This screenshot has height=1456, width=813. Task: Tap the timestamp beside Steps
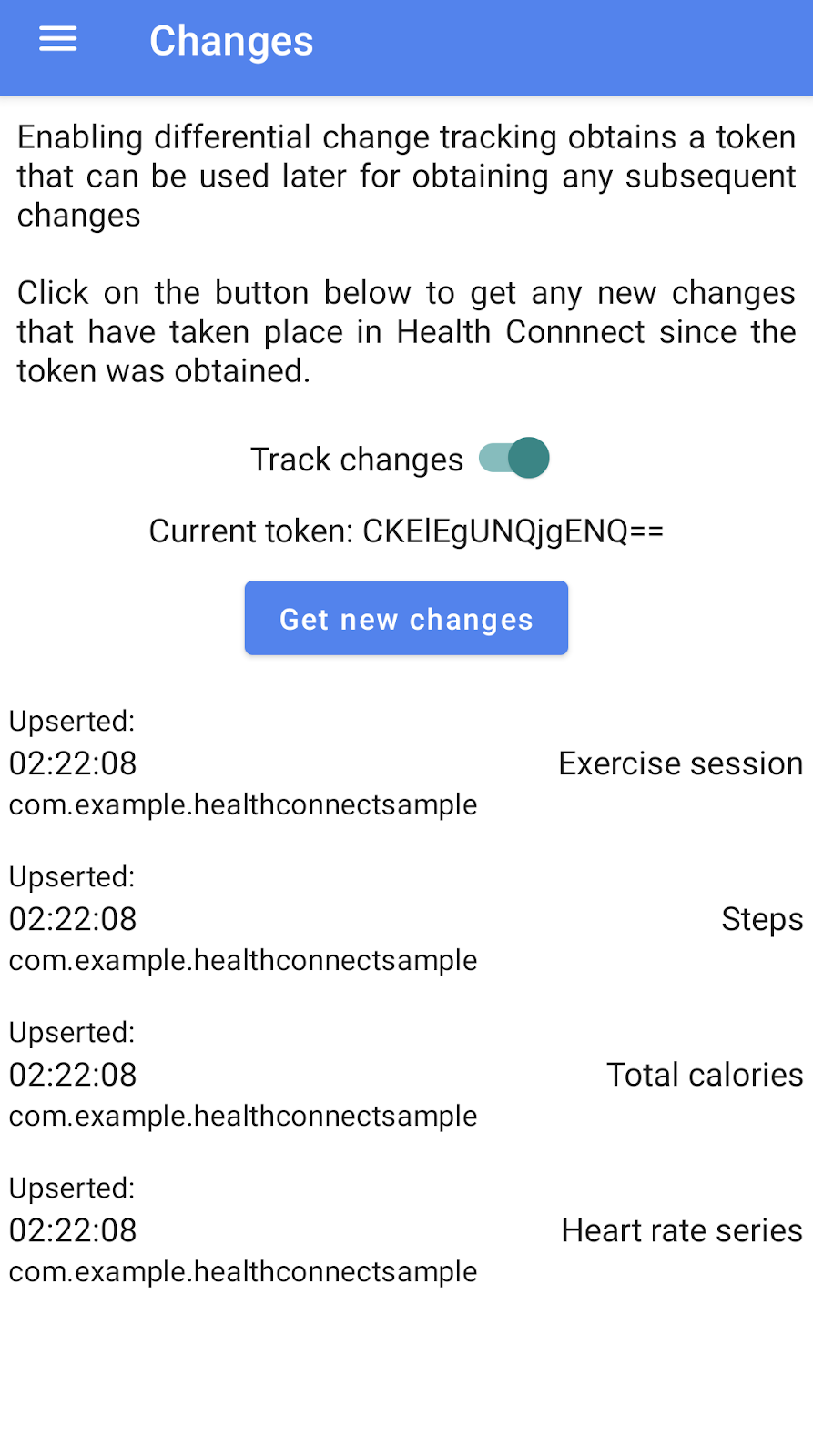click(73, 919)
